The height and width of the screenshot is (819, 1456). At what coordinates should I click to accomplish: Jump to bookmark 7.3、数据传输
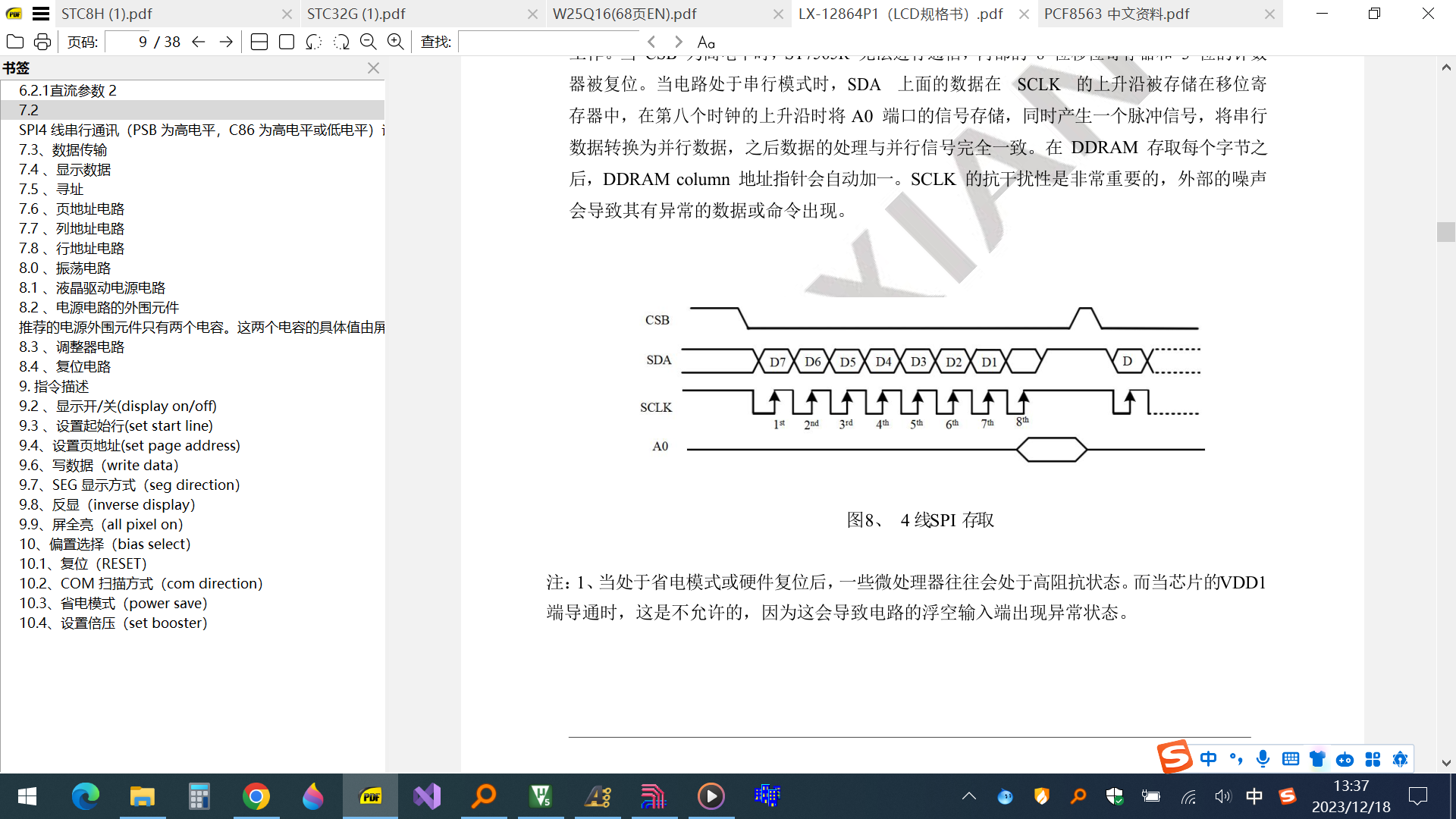point(193,149)
